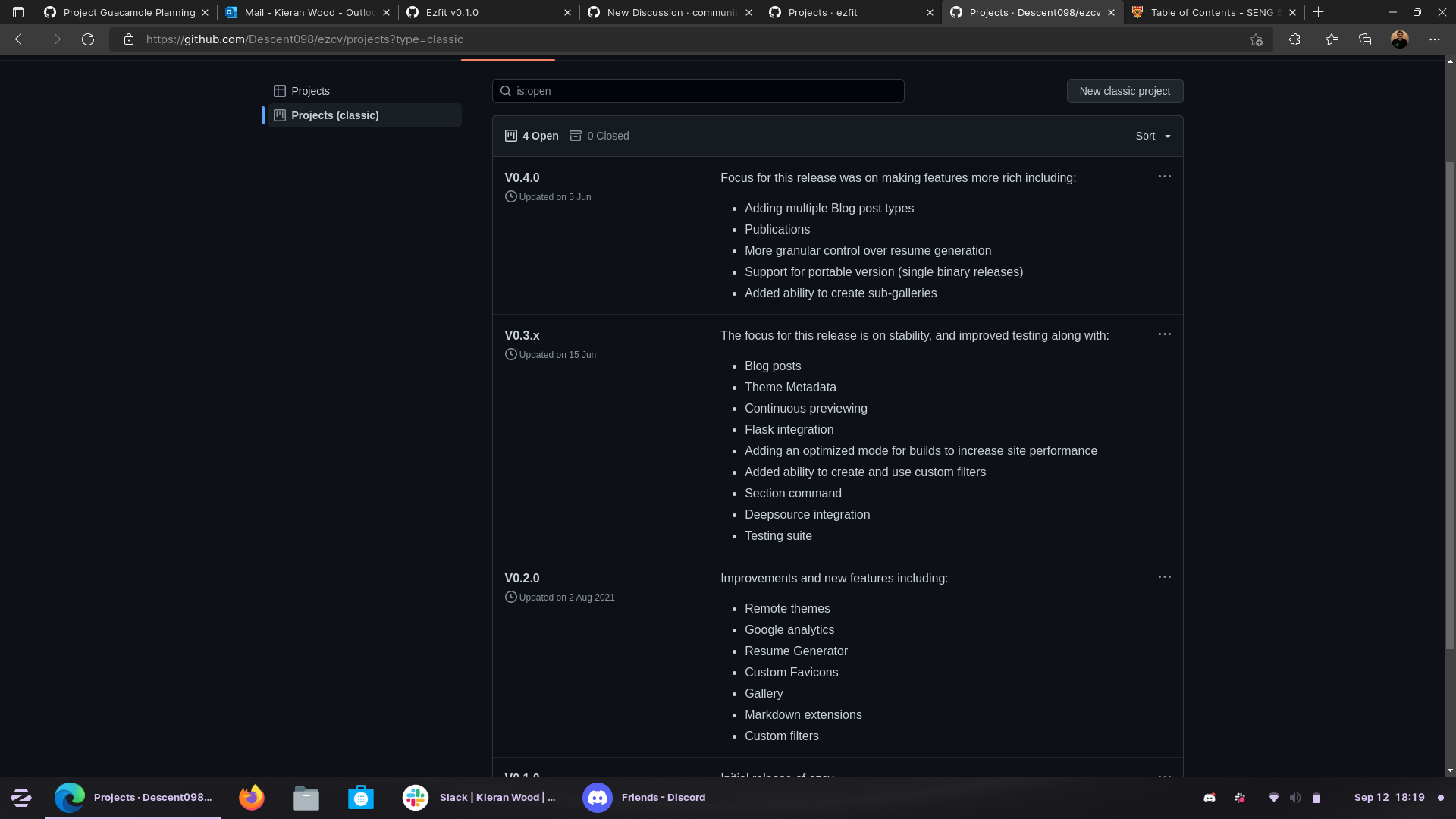Toggle favorite star for this page
The image size is (1456, 819).
coord(1255,39)
